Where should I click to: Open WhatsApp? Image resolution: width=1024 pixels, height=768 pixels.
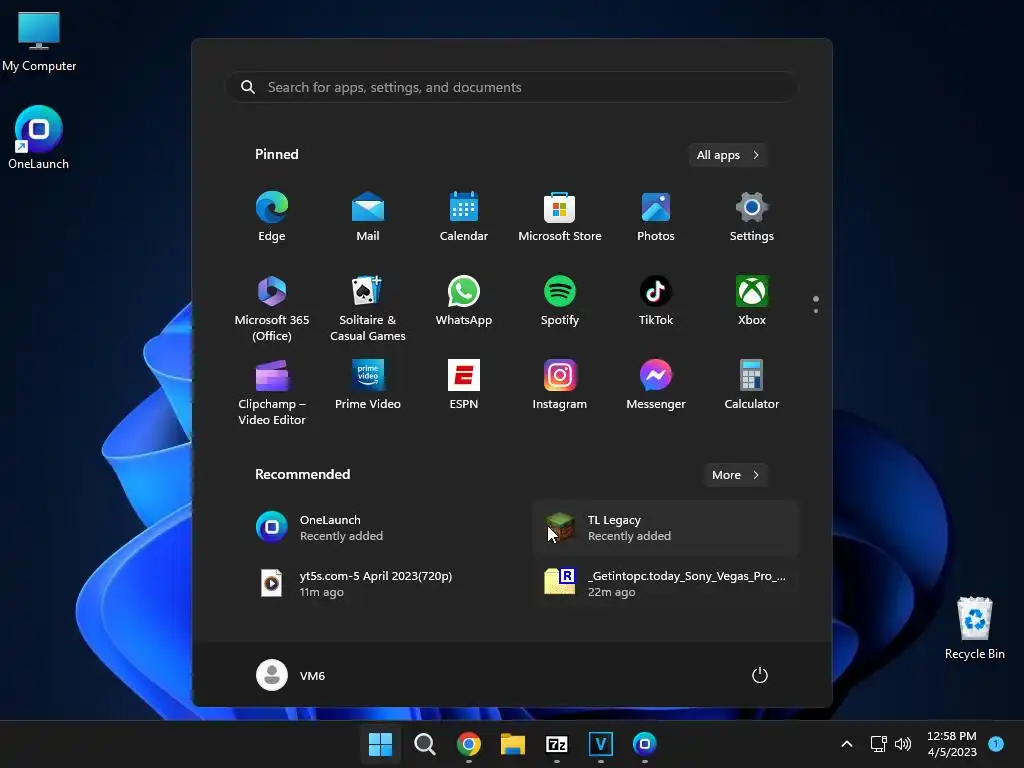pyautogui.click(x=464, y=301)
